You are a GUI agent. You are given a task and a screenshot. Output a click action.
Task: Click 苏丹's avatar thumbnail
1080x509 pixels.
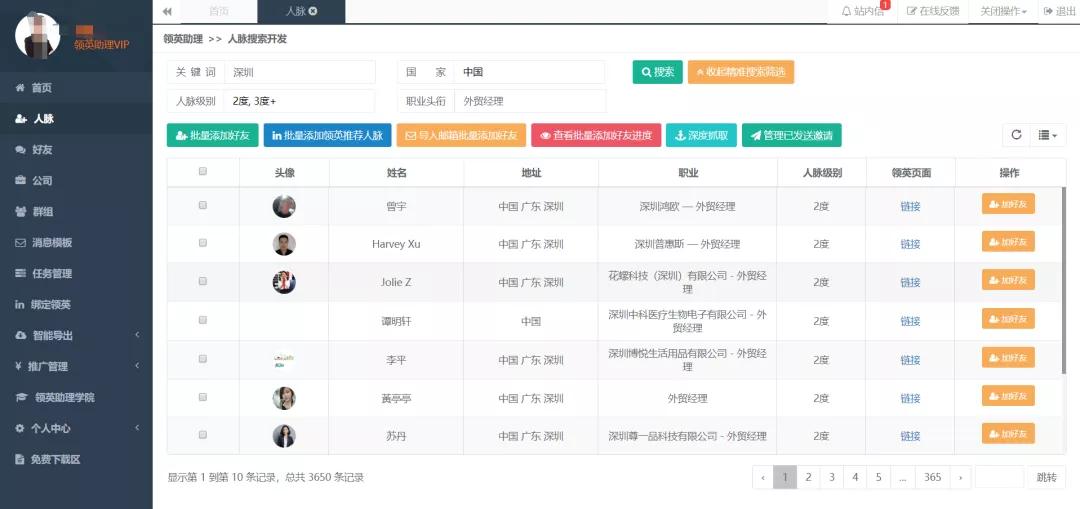pyautogui.click(x=284, y=436)
